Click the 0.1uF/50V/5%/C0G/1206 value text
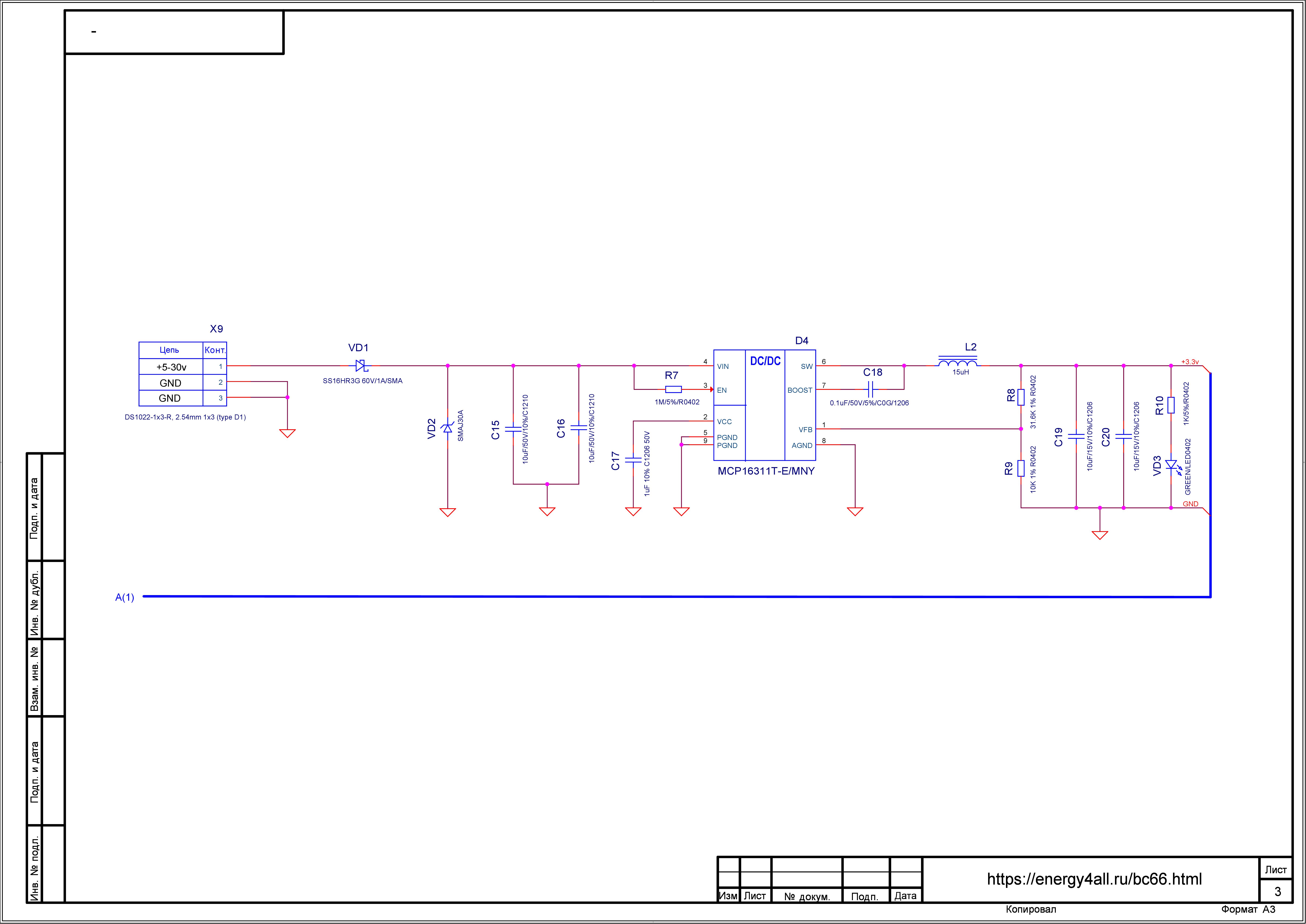This screenshot has width=1306, height=924. (869, 403)
